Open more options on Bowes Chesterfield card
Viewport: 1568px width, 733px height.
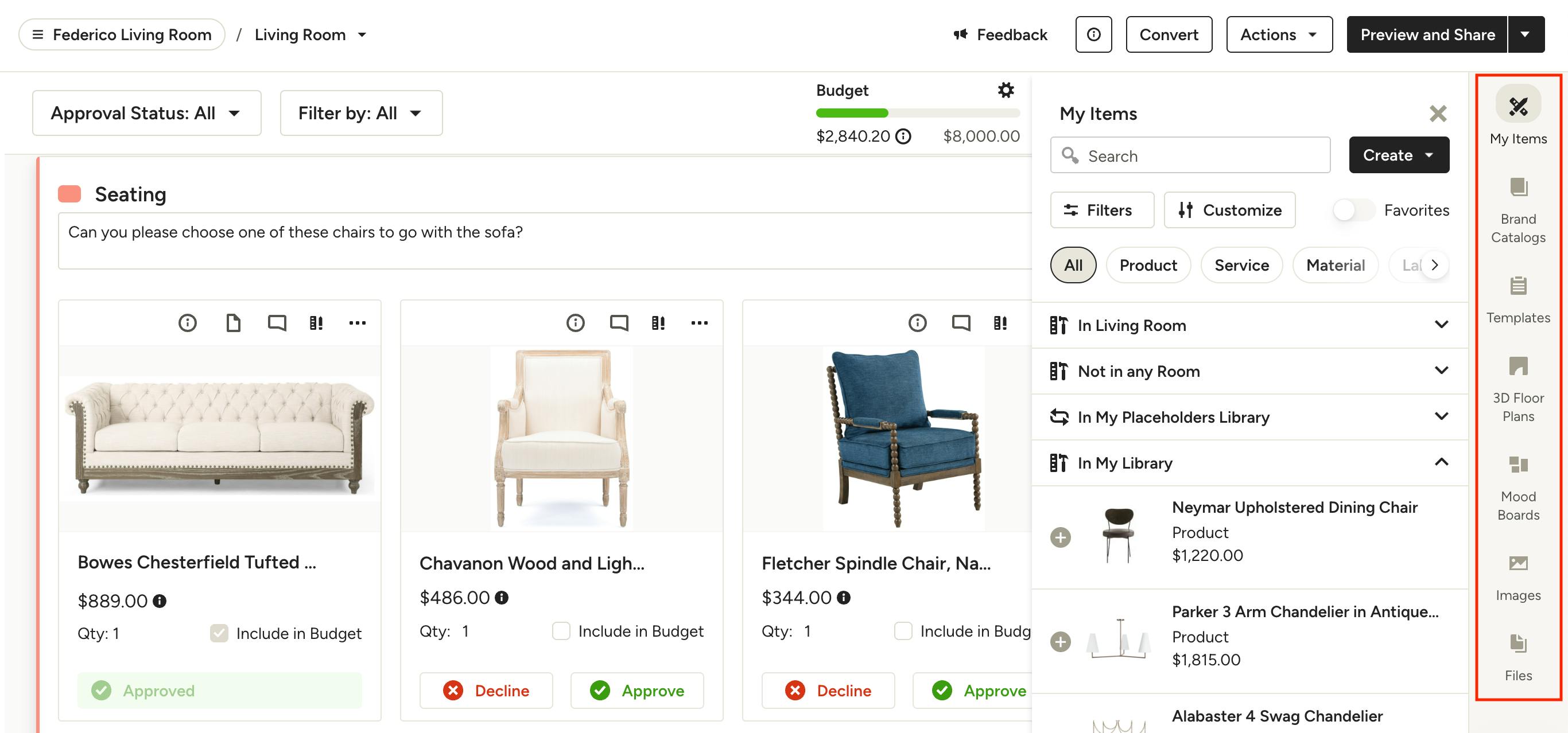pos(358,322)
